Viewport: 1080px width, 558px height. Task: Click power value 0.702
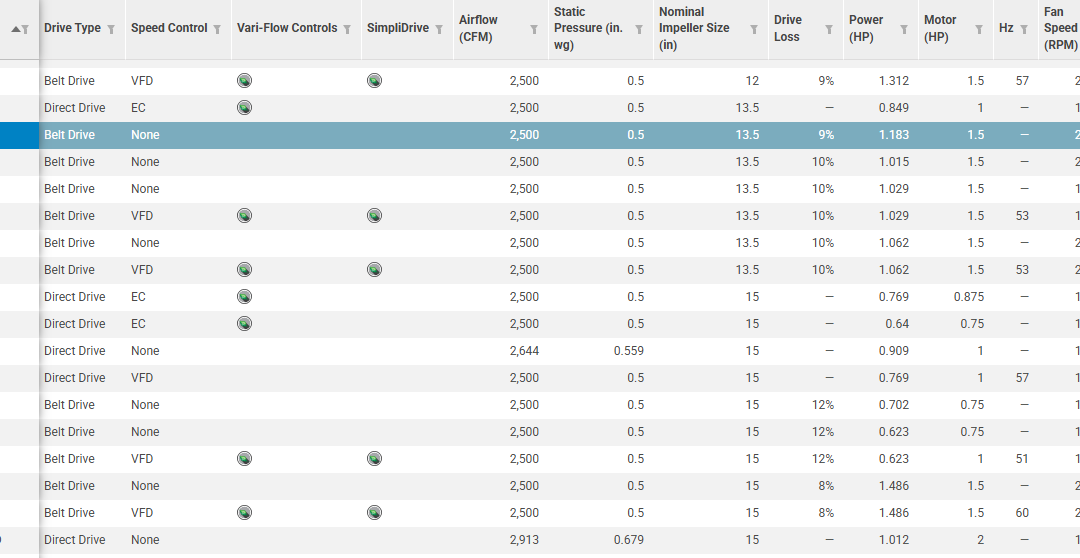coord(894,404)
